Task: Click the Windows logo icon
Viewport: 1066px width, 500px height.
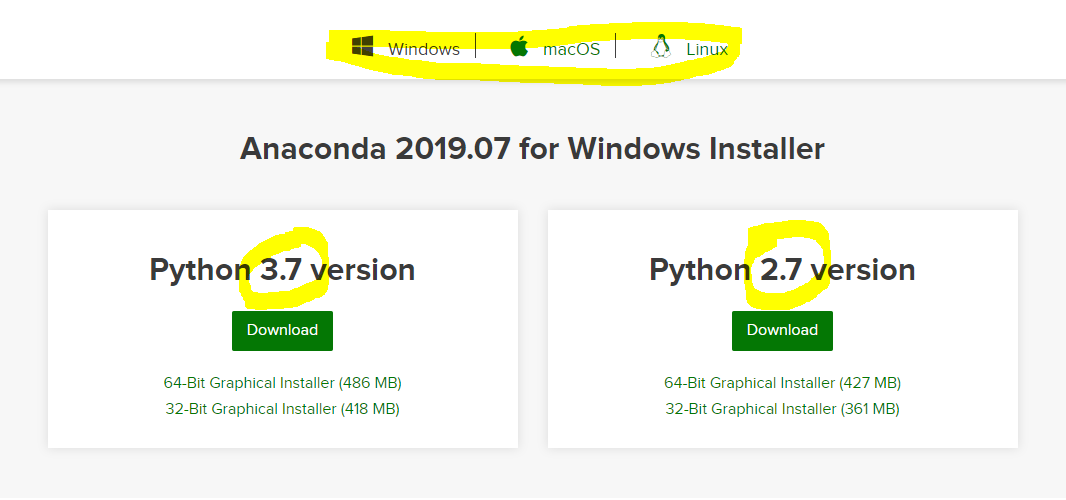Action: (x=362, y=47)
